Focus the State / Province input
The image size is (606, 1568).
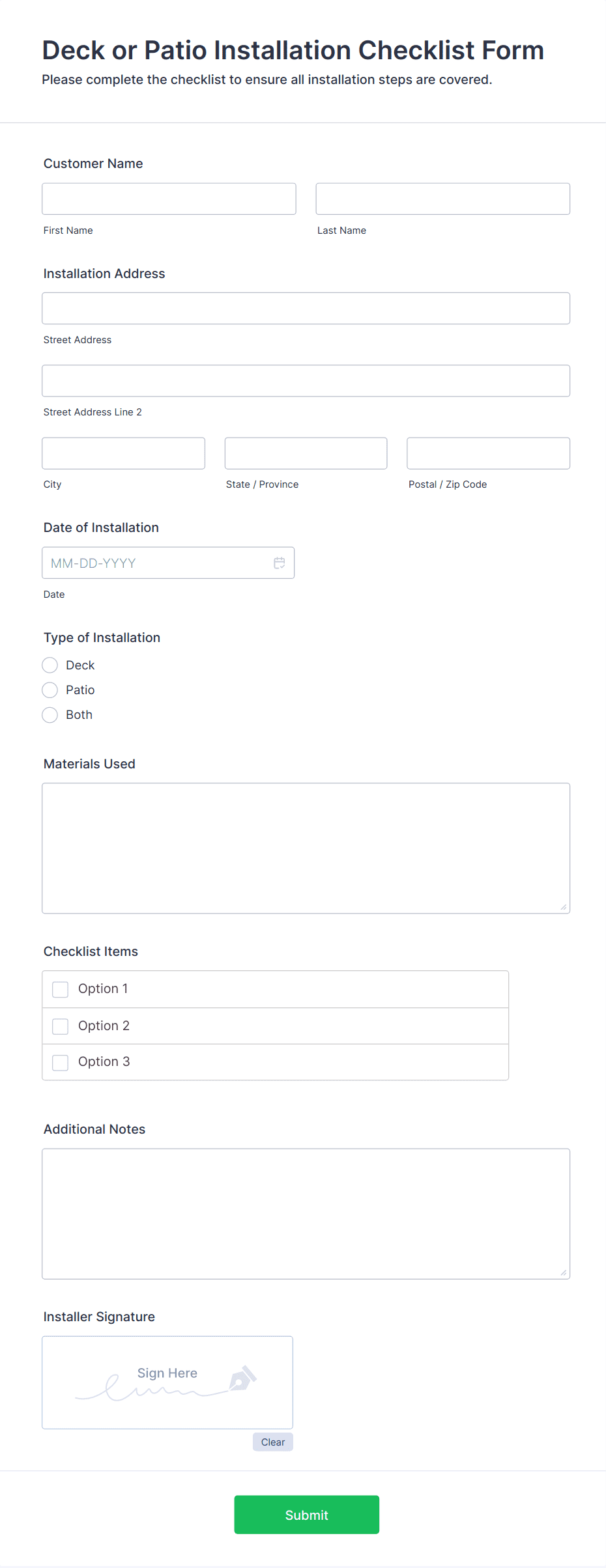click(x=306, y=453)
